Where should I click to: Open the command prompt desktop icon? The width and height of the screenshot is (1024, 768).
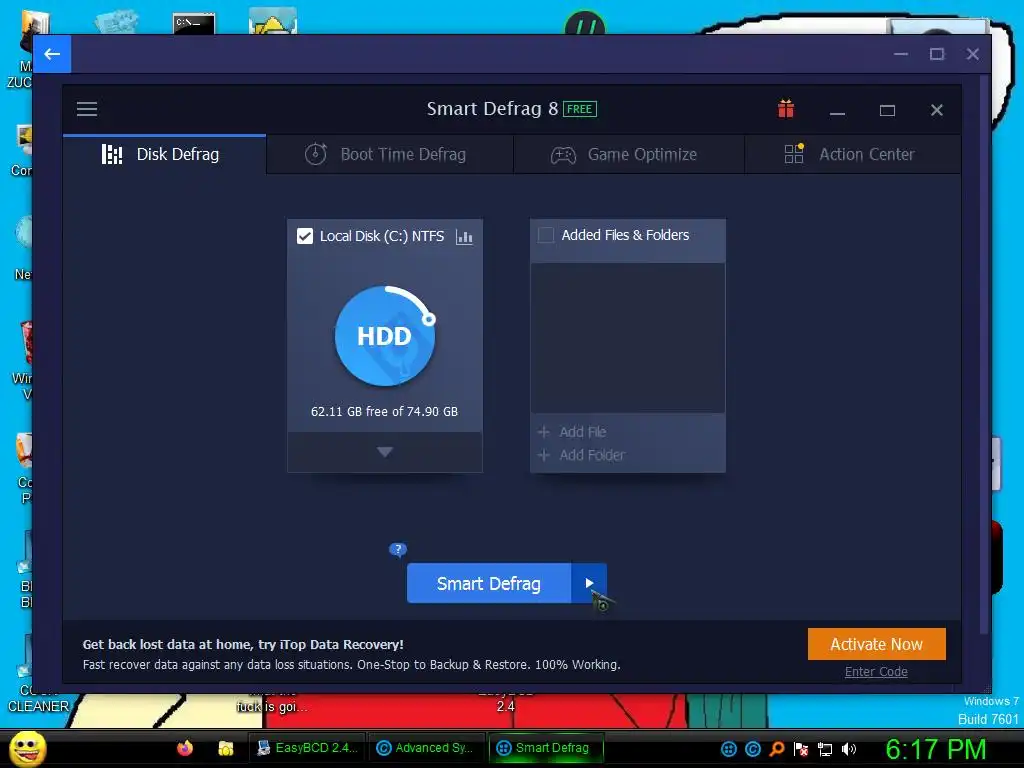(x=194, y=24)
